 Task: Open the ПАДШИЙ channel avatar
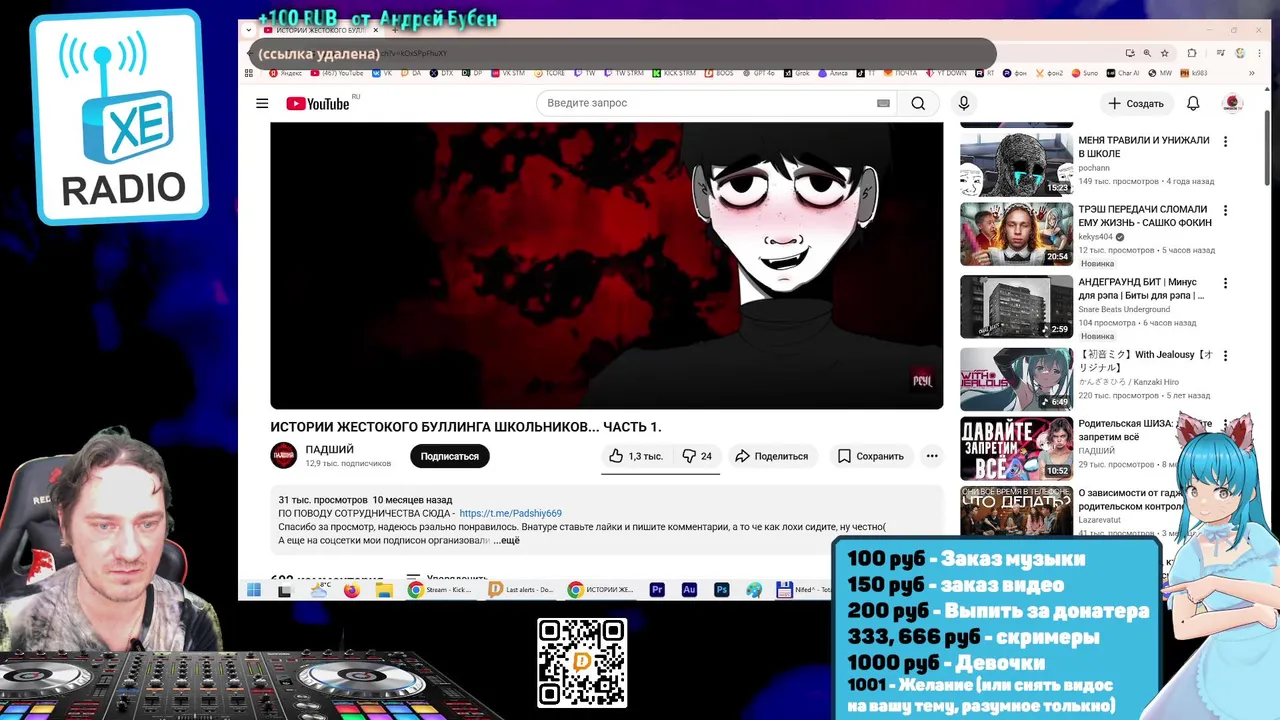click(284, 455)
